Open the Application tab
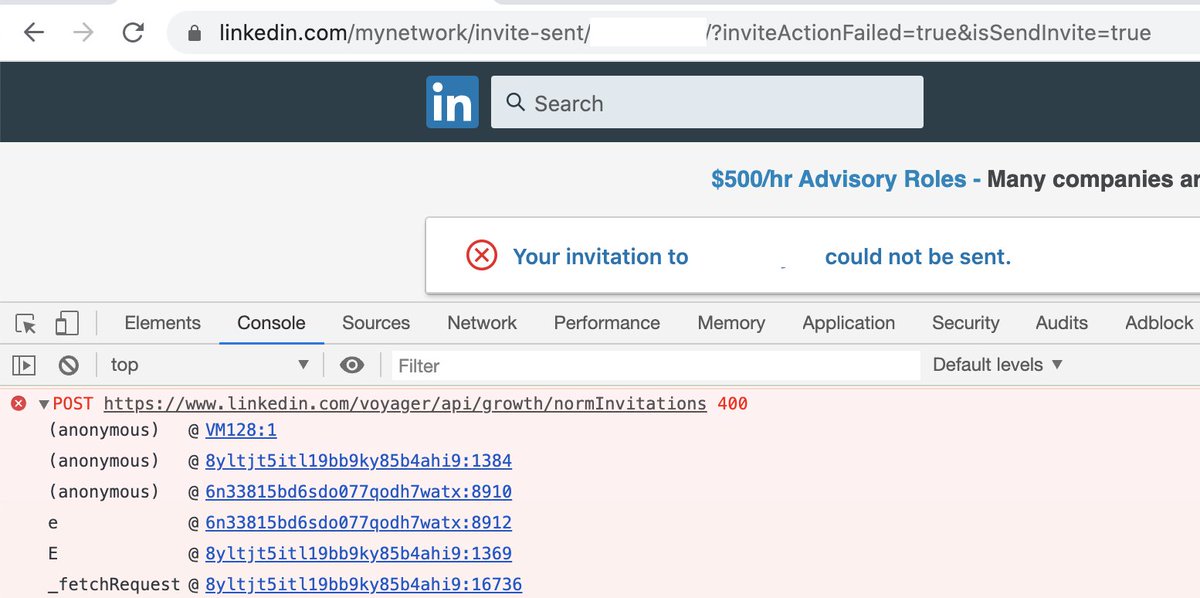Screen dimensions: 1200x598 pos(848,323)
